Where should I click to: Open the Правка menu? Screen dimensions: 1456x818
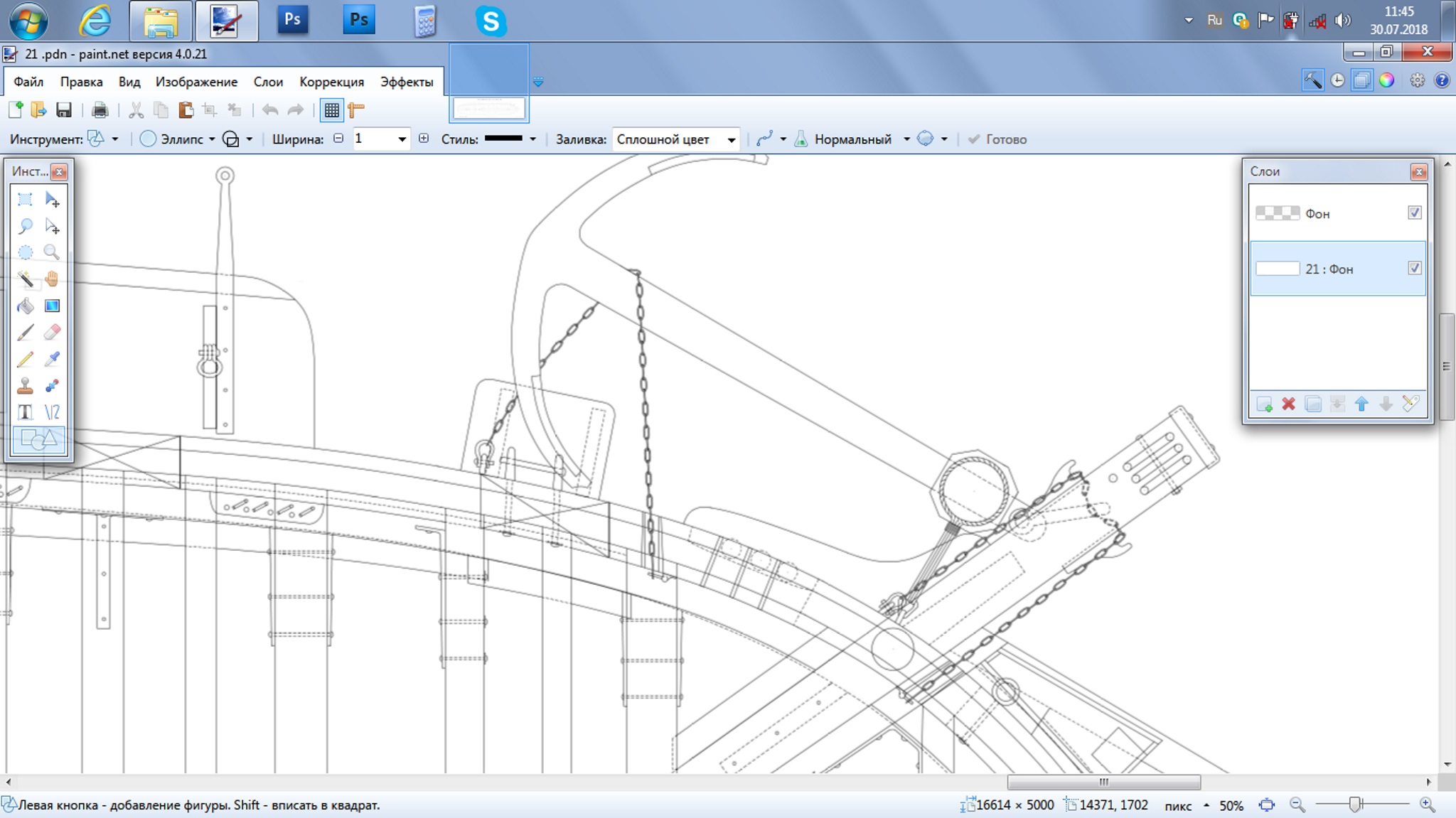(x=81, y=82)
